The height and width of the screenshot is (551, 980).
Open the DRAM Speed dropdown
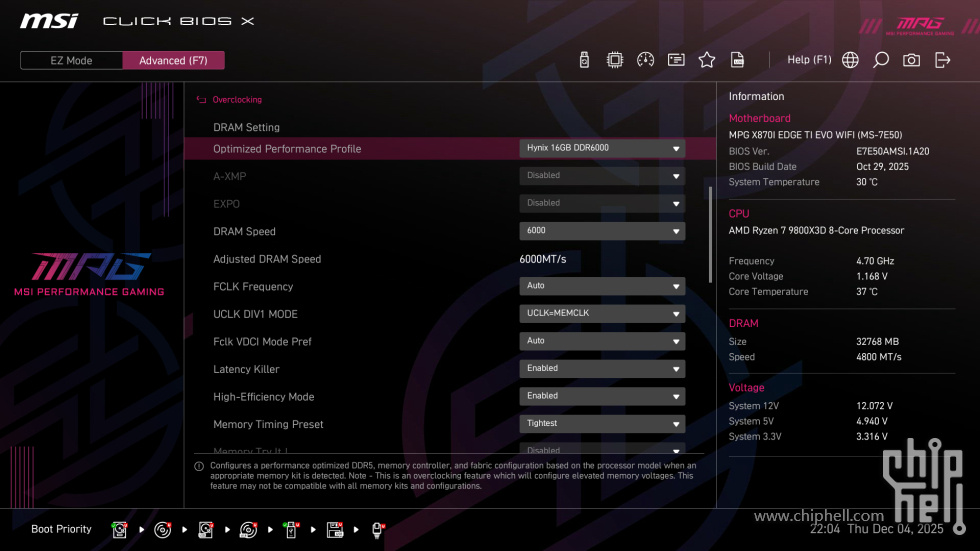point(602,231)
